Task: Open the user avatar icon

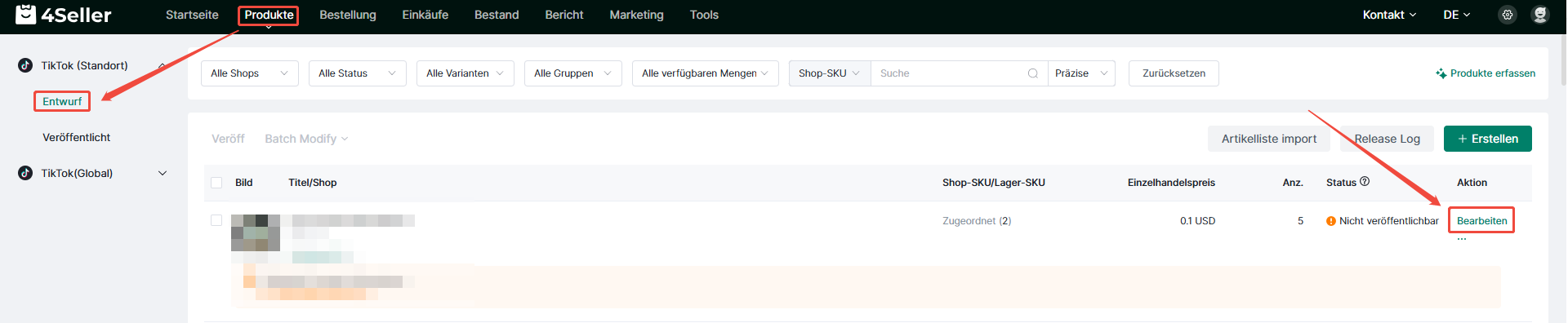Action: pos(1540,15)
